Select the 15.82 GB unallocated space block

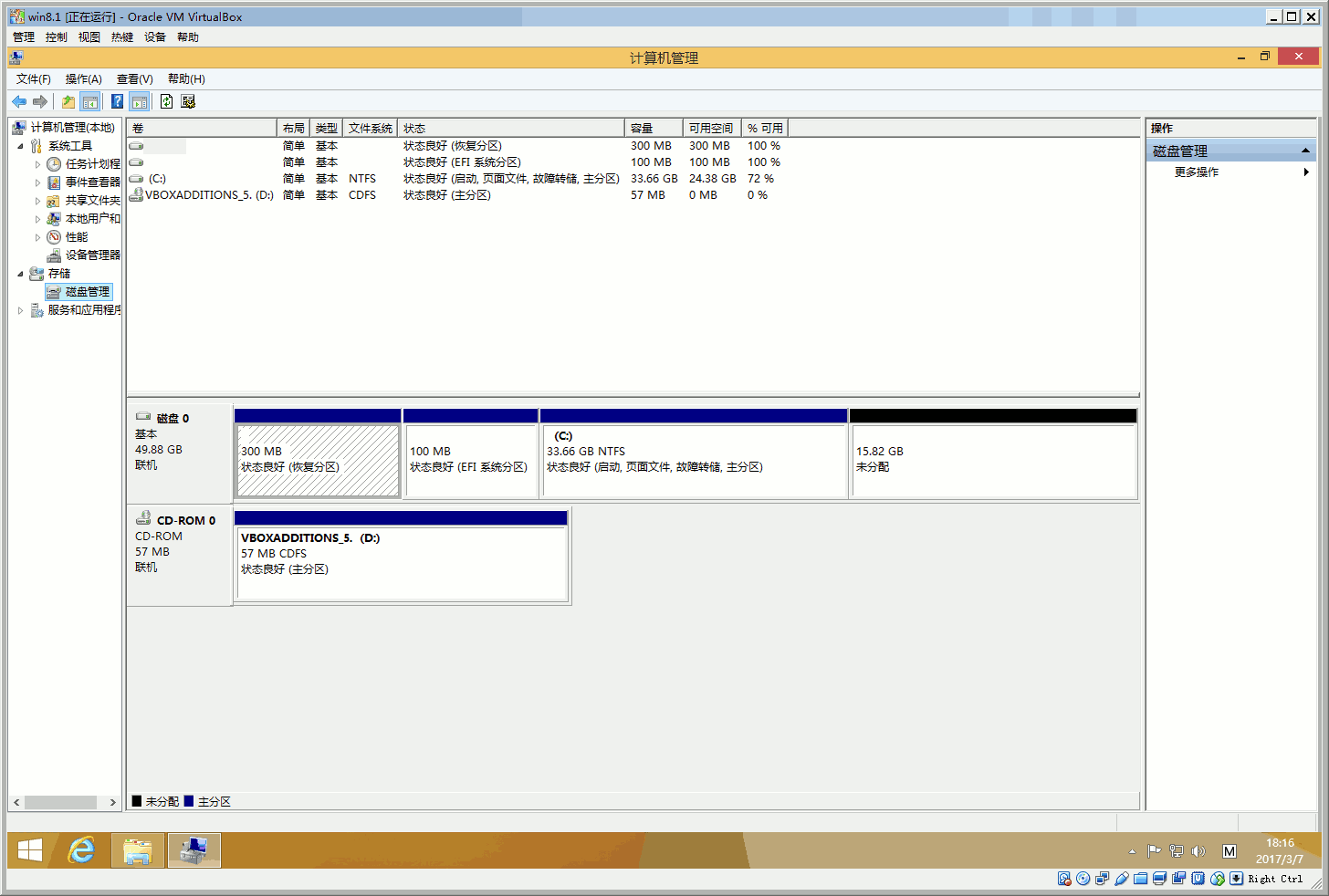(x=993, y=453)
